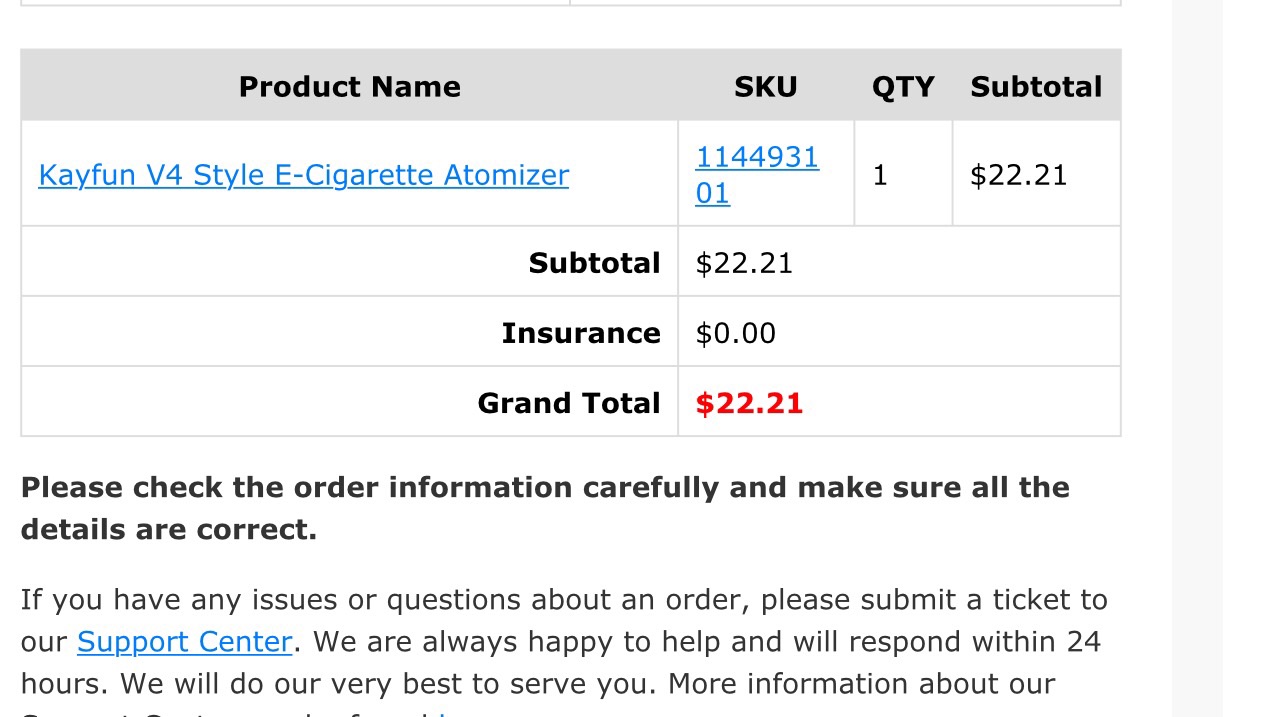The height and width of the screenshot is (717, 1274).
Task: Click the SKU column header
Action: 765,87
